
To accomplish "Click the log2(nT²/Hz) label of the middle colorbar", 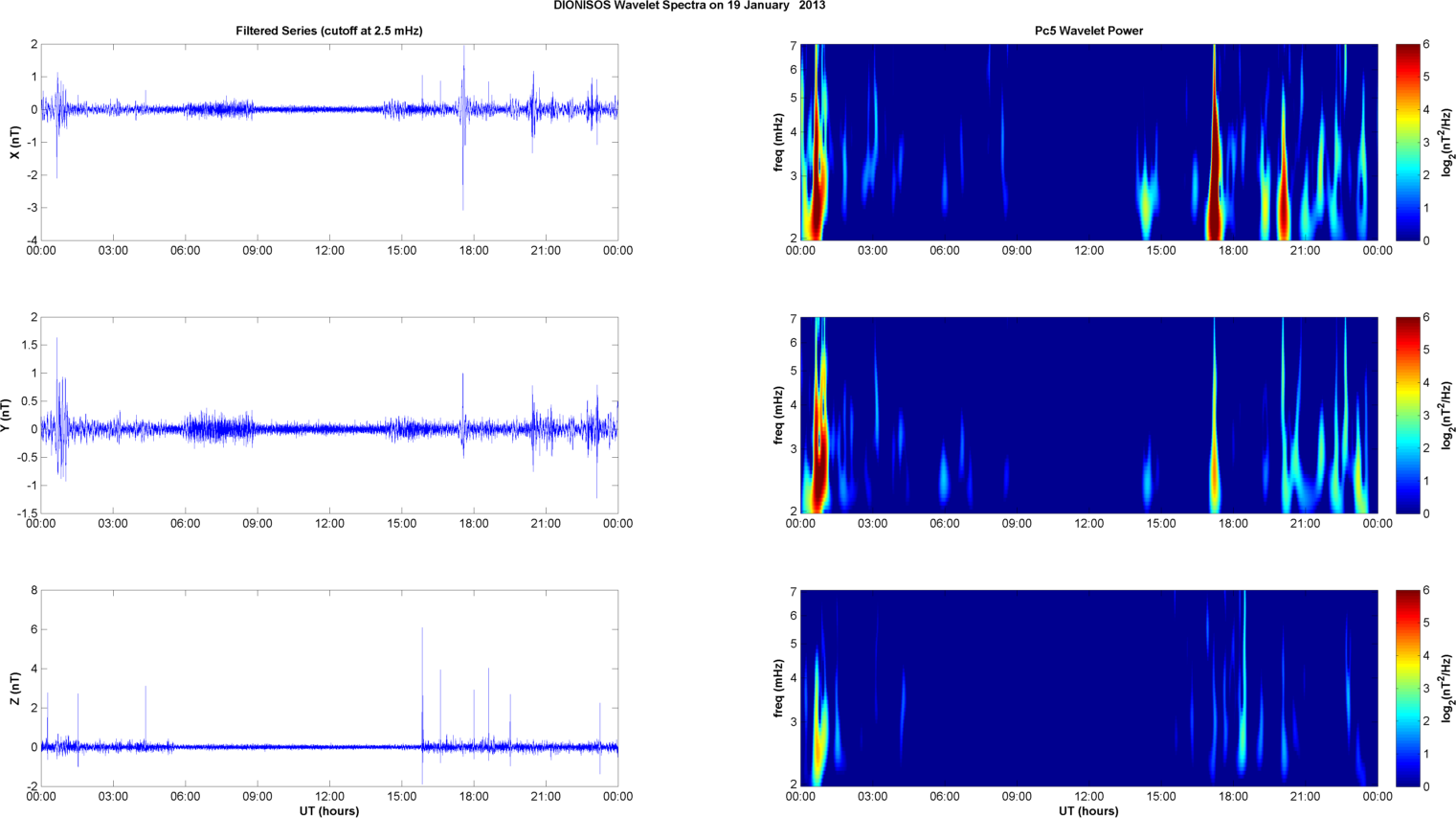I will coord(1448,415).
